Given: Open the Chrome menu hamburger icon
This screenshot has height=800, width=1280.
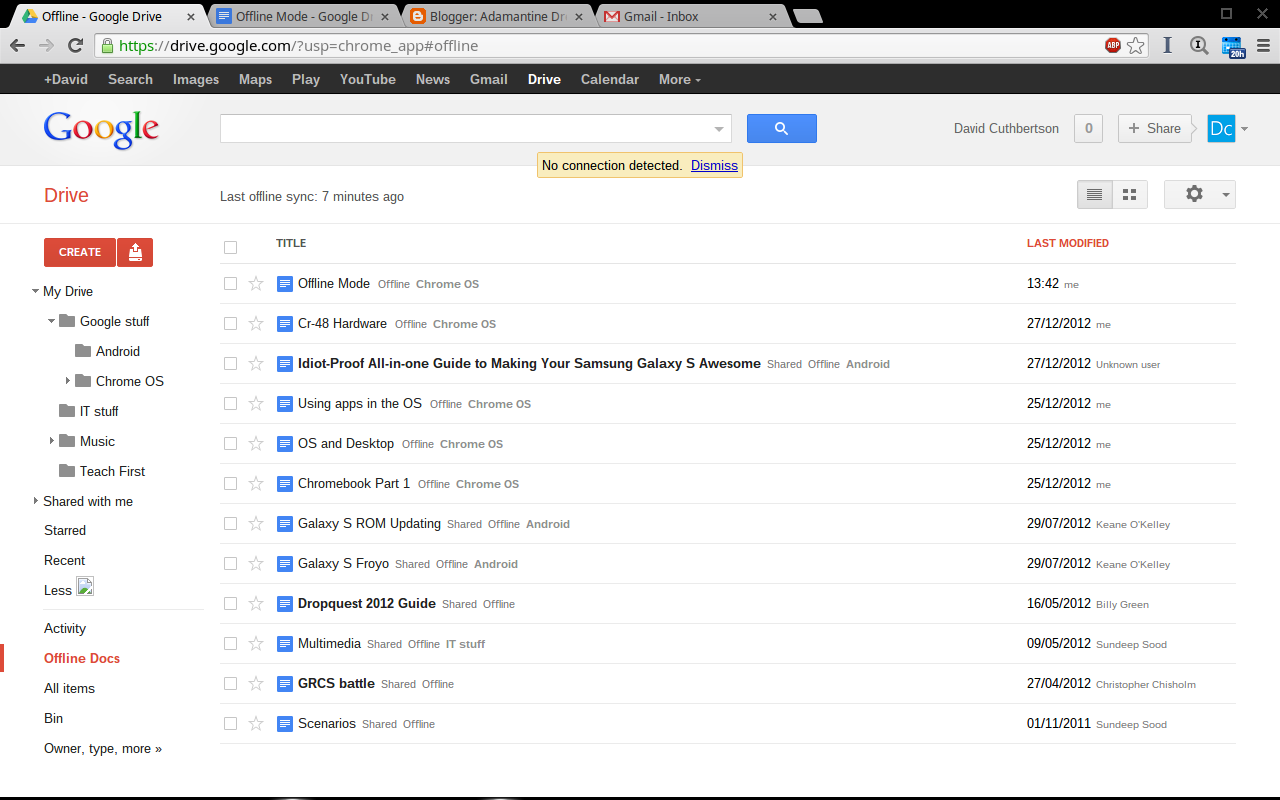Looking at the screenshot, I should click(x=1263, y=46).
